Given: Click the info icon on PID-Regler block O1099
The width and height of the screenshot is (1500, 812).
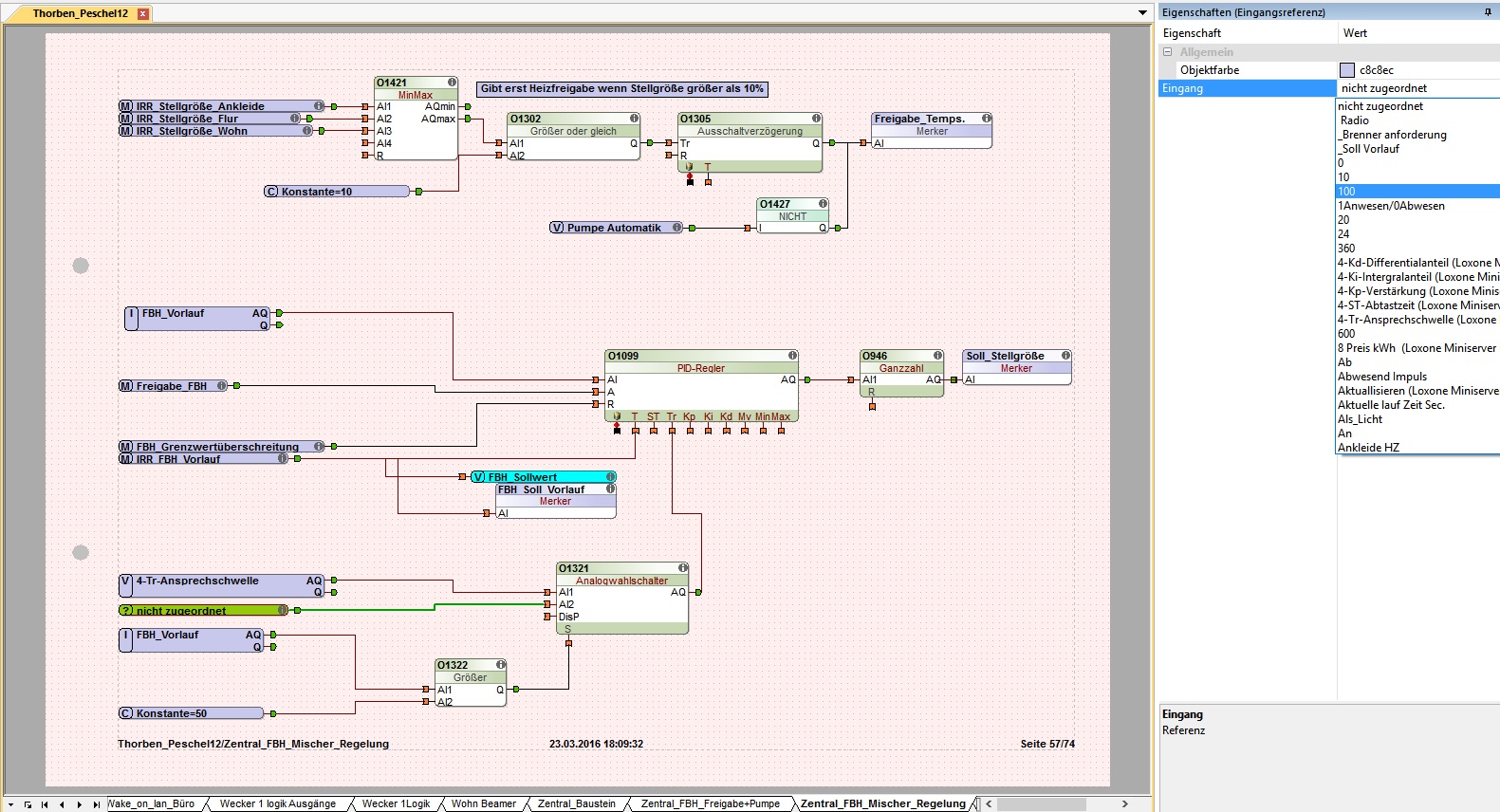Looking at the screenshot, I should click(792, 356).
